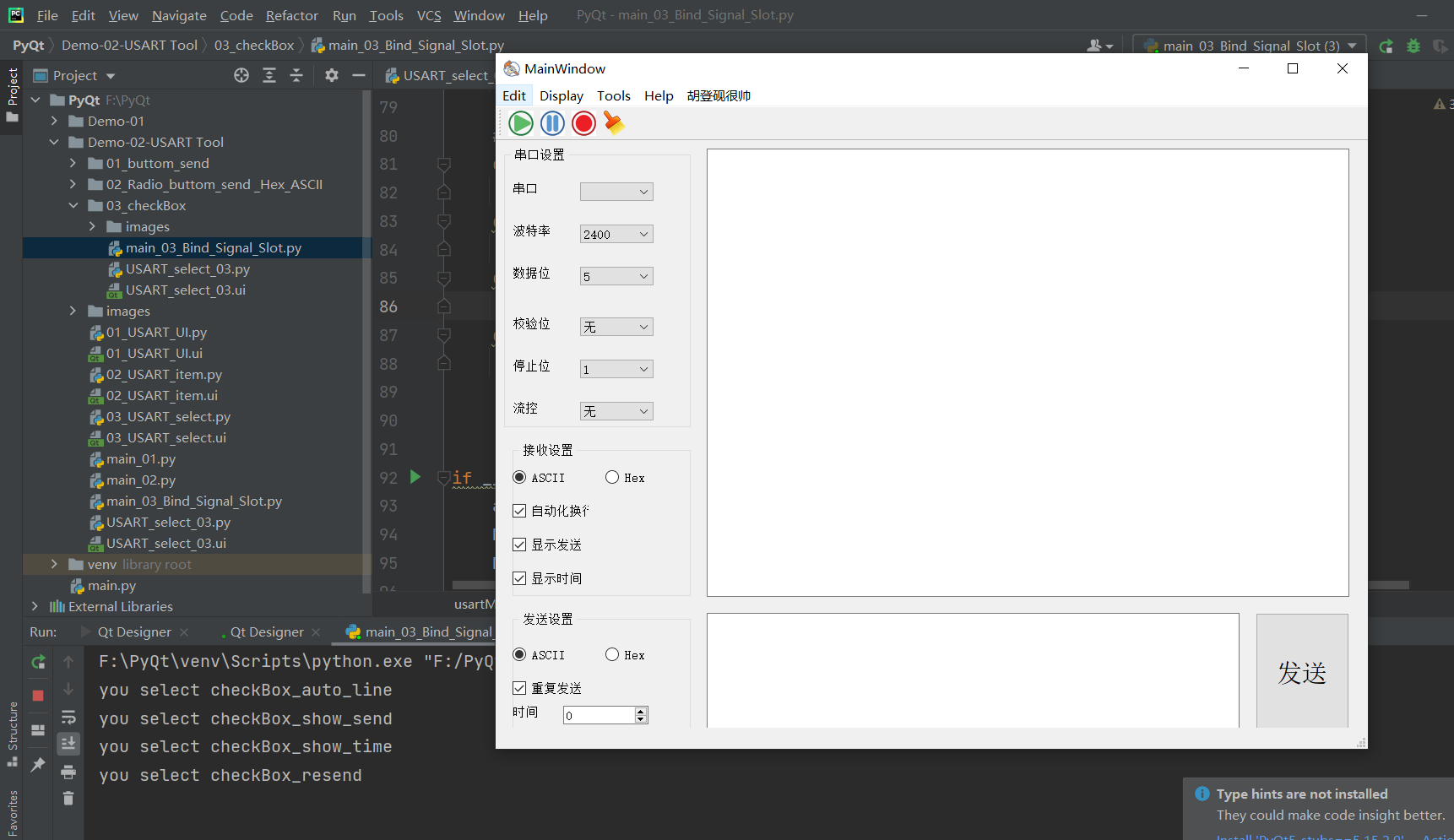The image size is (1454, 840).
Task: Click PyQt breadcrumb in navigation bar
Action: 29,45
